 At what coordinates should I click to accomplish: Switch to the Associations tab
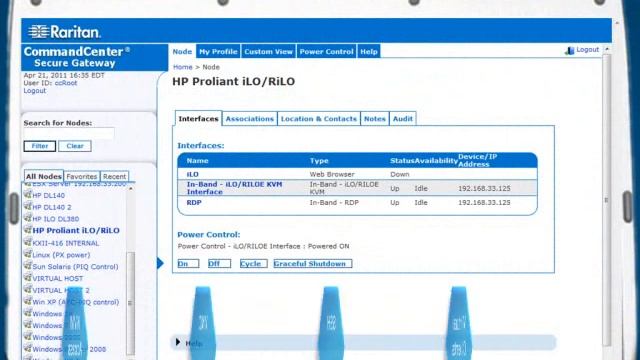(250, 119)
